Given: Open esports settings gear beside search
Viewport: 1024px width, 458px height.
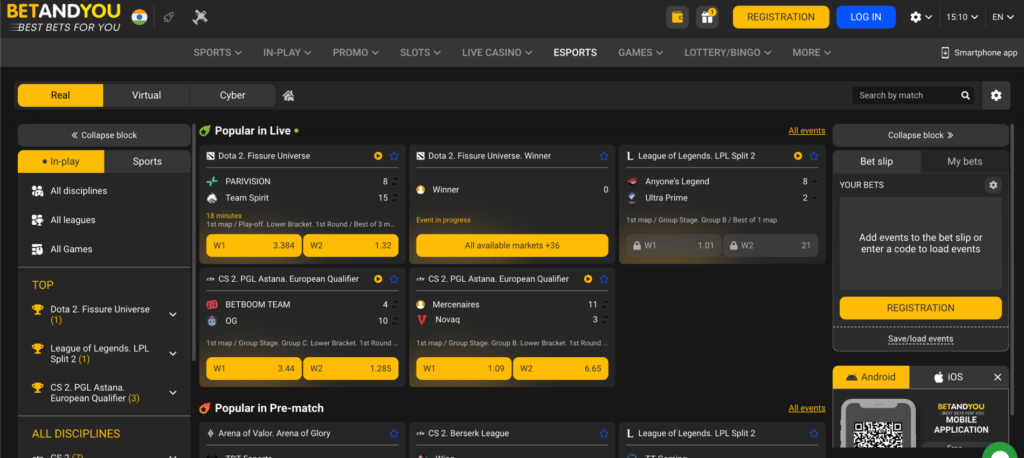Looking at the screenshot, I should pos(995,95).
